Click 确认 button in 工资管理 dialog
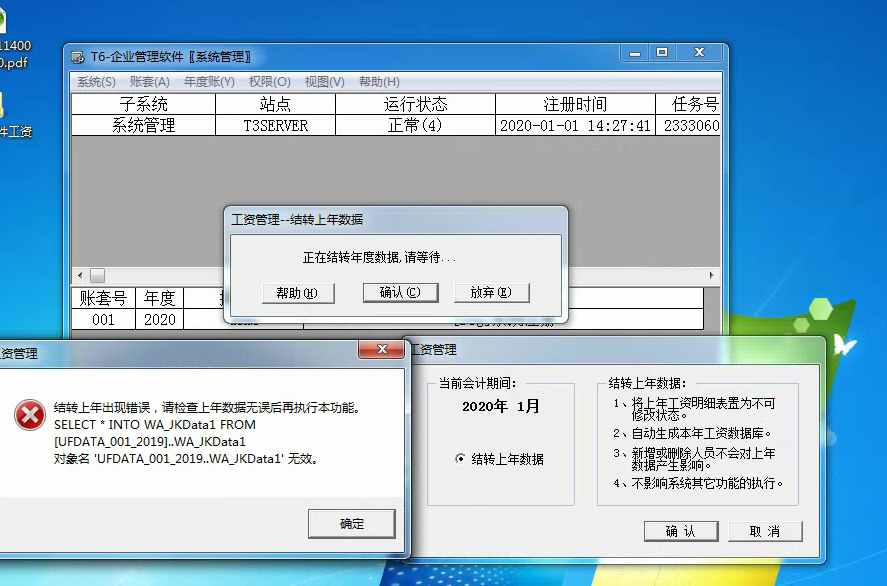Screen dimensions: 887x586 click(x=681, y=531)
